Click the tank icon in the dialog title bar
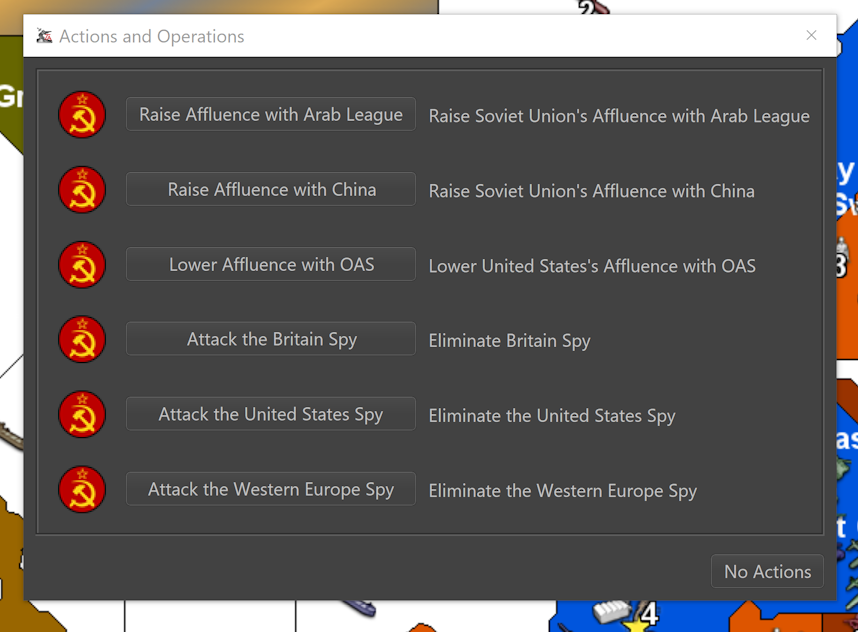The width and height of the screenshot is (858, 632). [x=44, y=35]
